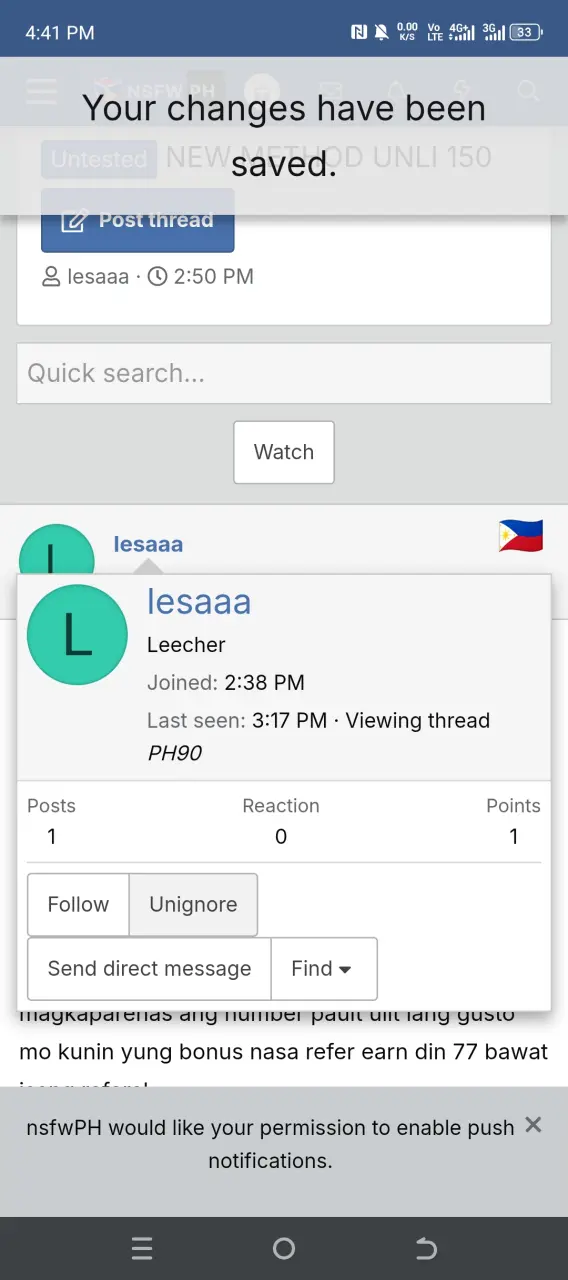This screenshot has height=1280, width=568.
Task: Open lesaaa's large avatar in popup
Action: point(77,635)
